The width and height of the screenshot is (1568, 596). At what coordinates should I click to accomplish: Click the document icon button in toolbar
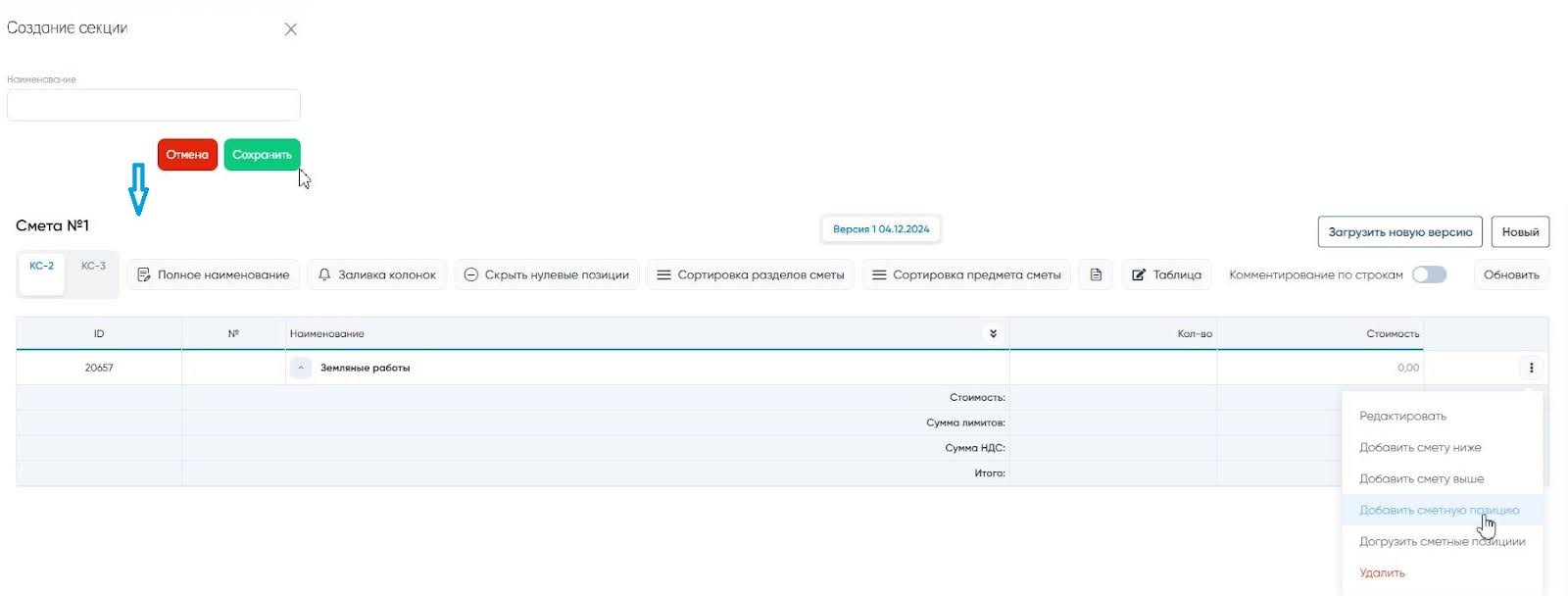(x=1096, y=275)
